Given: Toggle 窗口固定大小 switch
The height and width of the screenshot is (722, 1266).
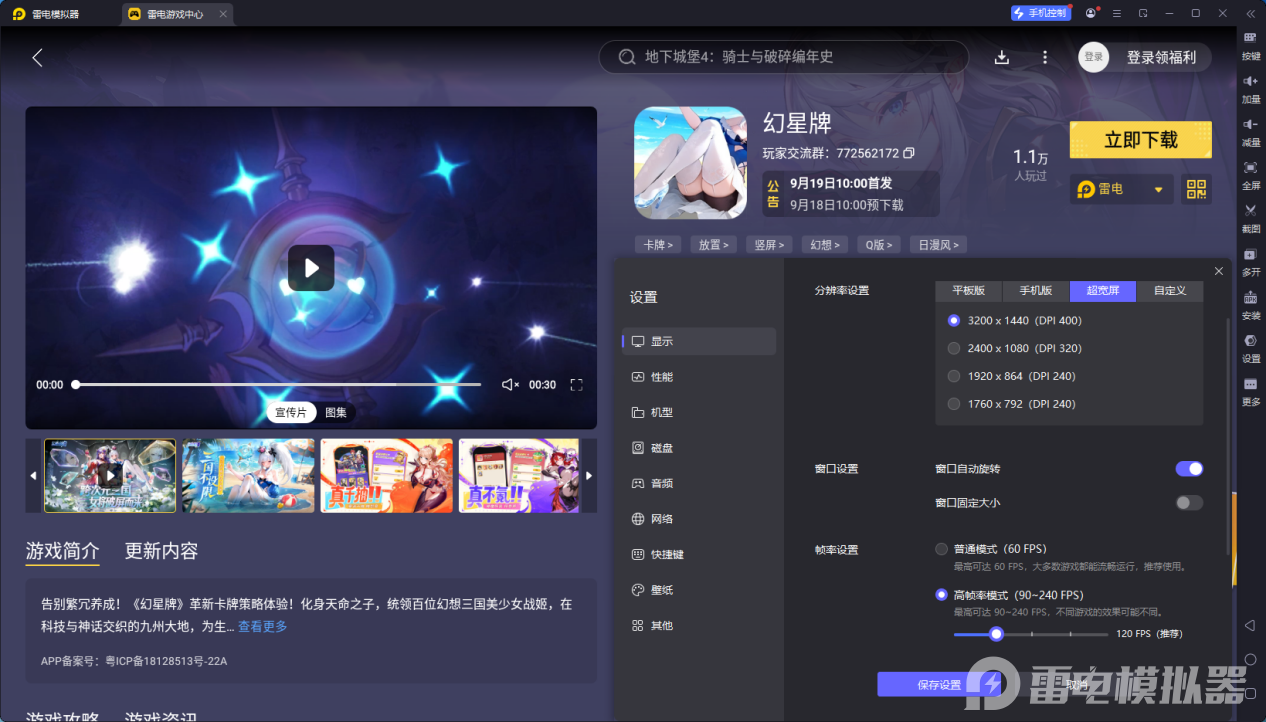Looking at the screenshot, I should pos(1189,503).
